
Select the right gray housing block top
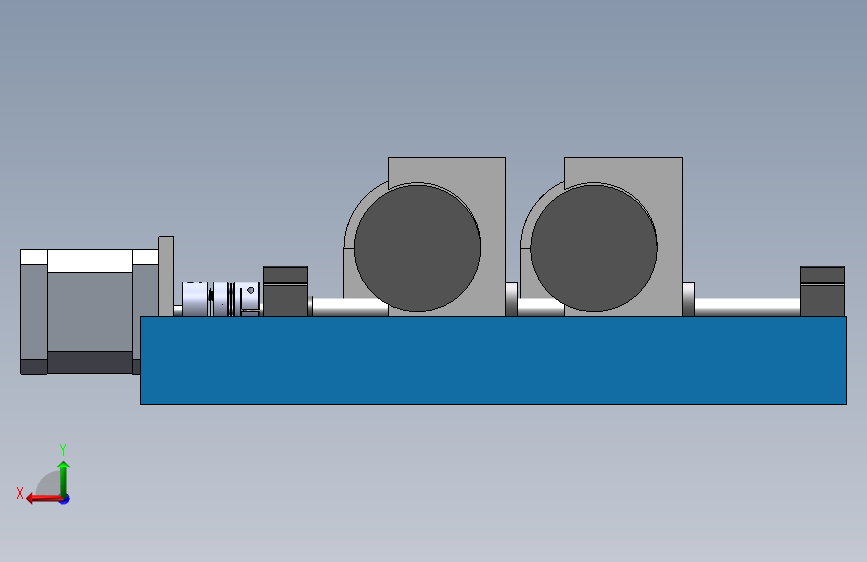[x=623, y=169]
